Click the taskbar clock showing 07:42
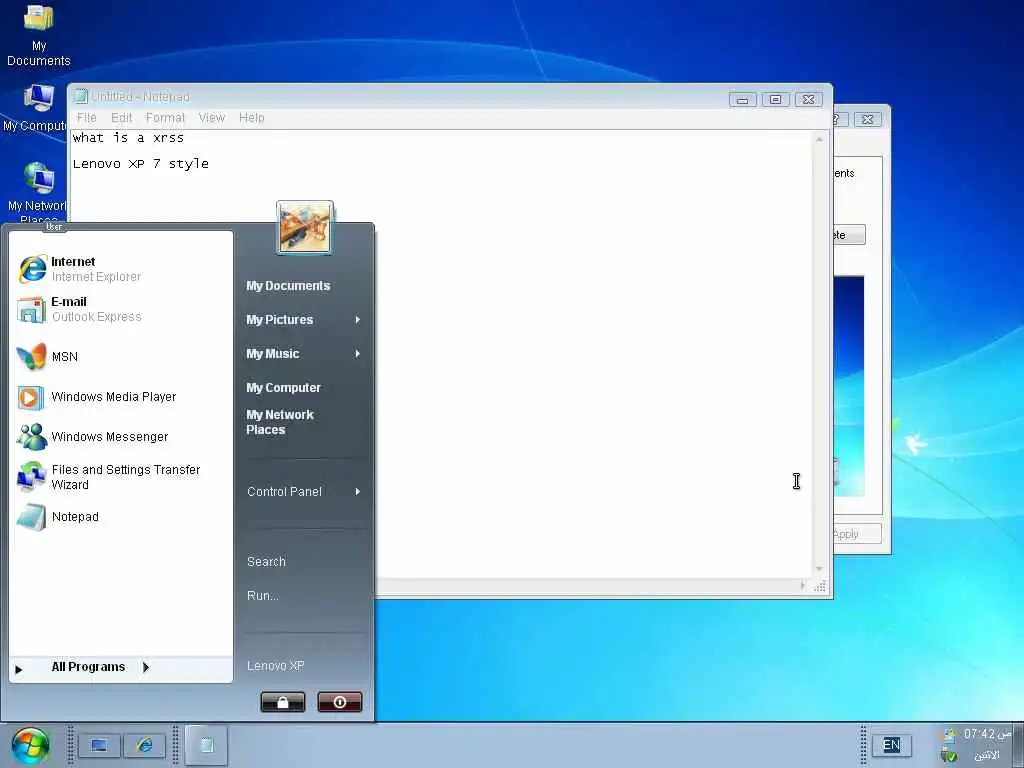1024x768 pixels. (987, 734)
